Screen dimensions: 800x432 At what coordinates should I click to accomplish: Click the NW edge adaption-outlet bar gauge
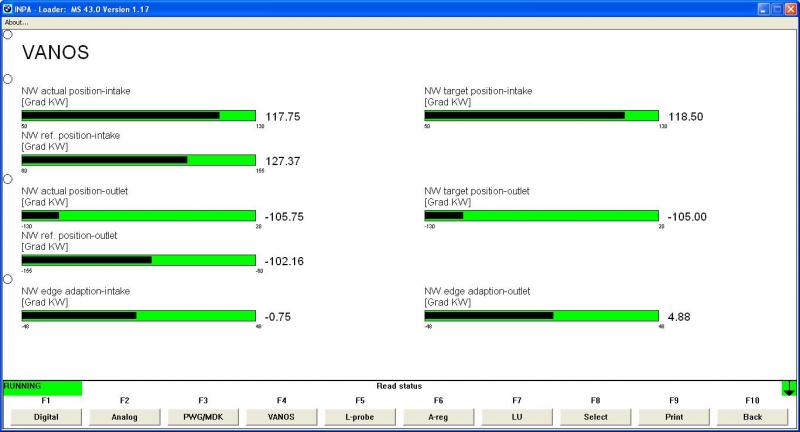541,316
